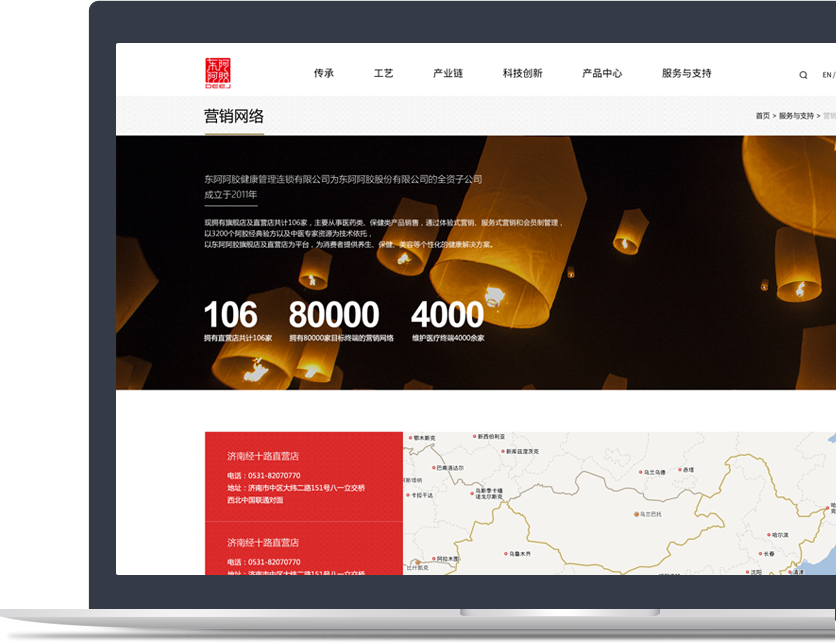Open the 科技创新 navigation item
The width and height of the screenshot is (836, 644).
coord(522,74)
